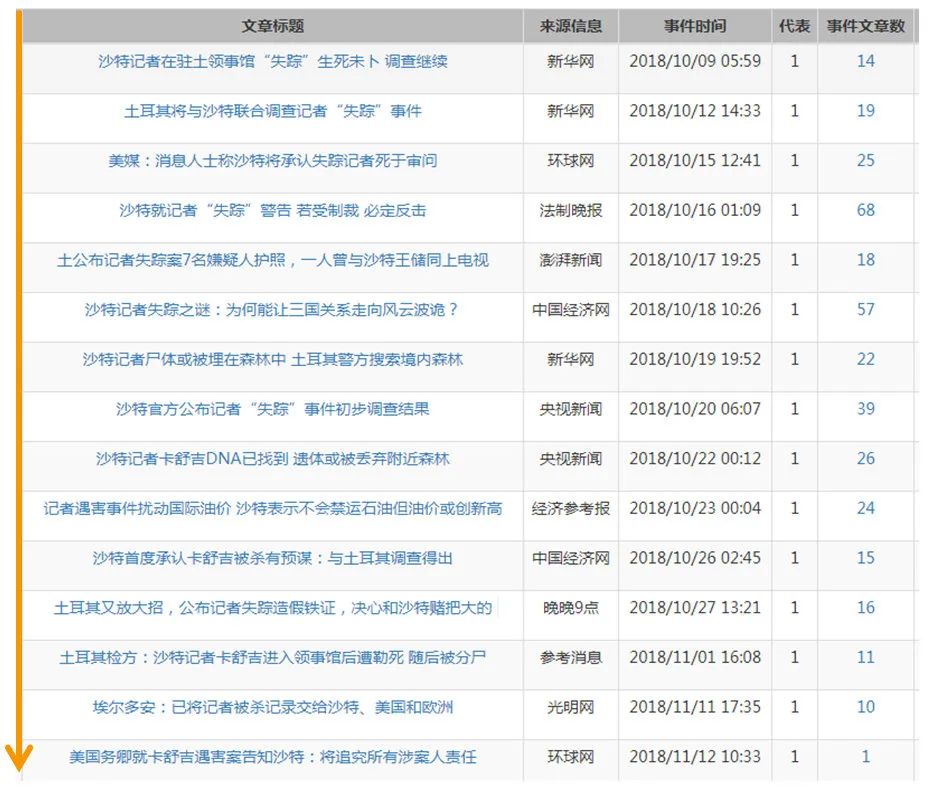Open article count 10 for 光明网 row
Image resolution: width=929 pixels, height=789 pixels.
(x=866, y=708)
